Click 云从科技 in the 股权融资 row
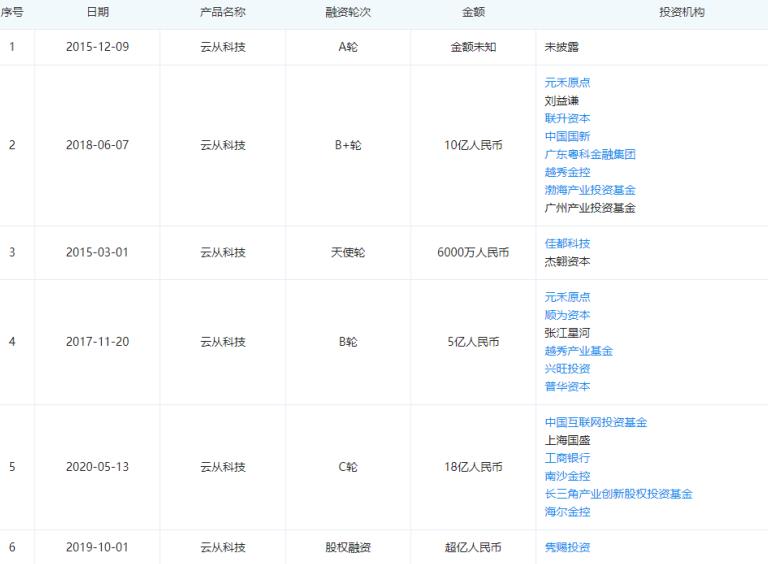The height and width of the screenshot is (564, 768). point(222,547)
